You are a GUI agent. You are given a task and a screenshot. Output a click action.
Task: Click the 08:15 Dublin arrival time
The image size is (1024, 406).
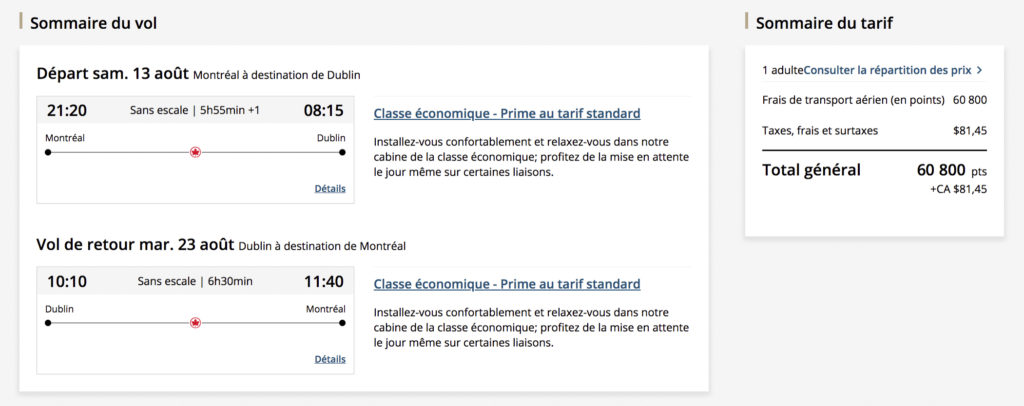coord(323,110)
